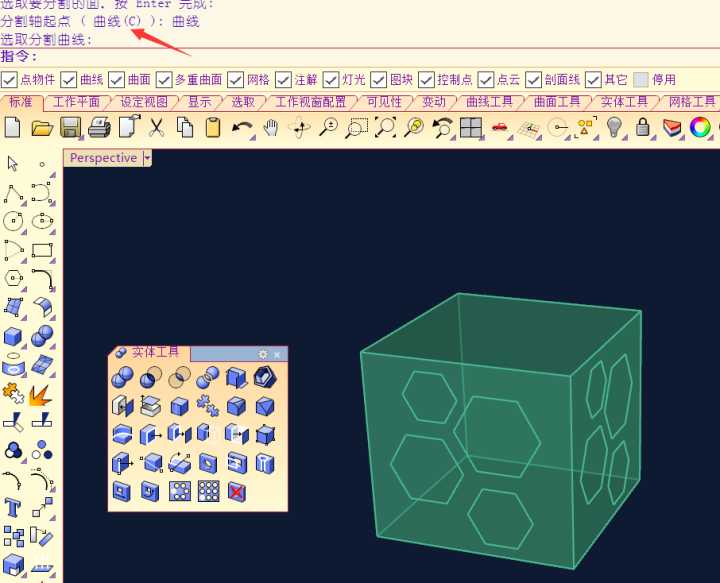
Task: Switch to the 设定视图 tab
Action: [144, 102]
